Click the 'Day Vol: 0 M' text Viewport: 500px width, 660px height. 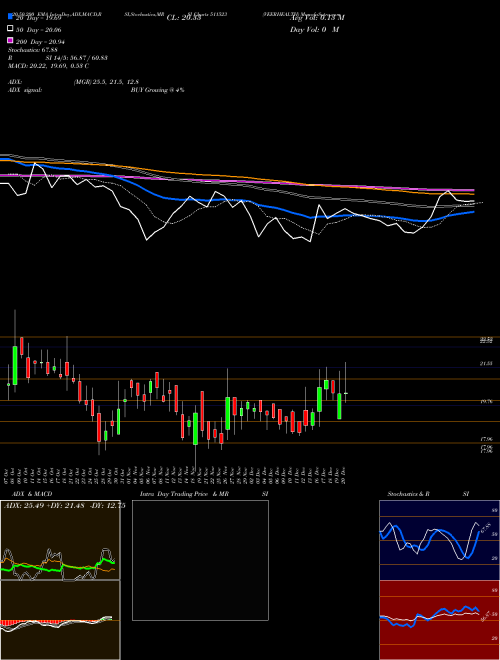click(x=314, y=30)
